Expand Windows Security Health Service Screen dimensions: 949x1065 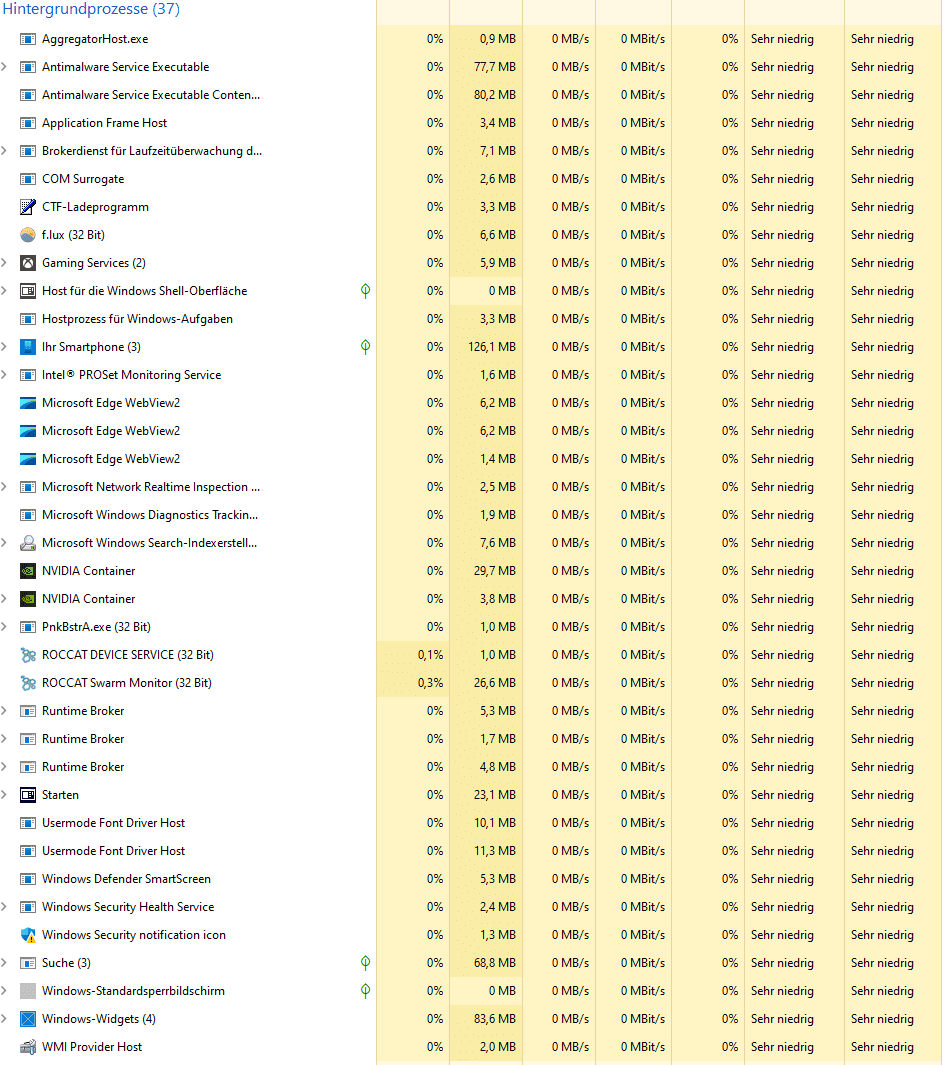click(x=4, y=907)
